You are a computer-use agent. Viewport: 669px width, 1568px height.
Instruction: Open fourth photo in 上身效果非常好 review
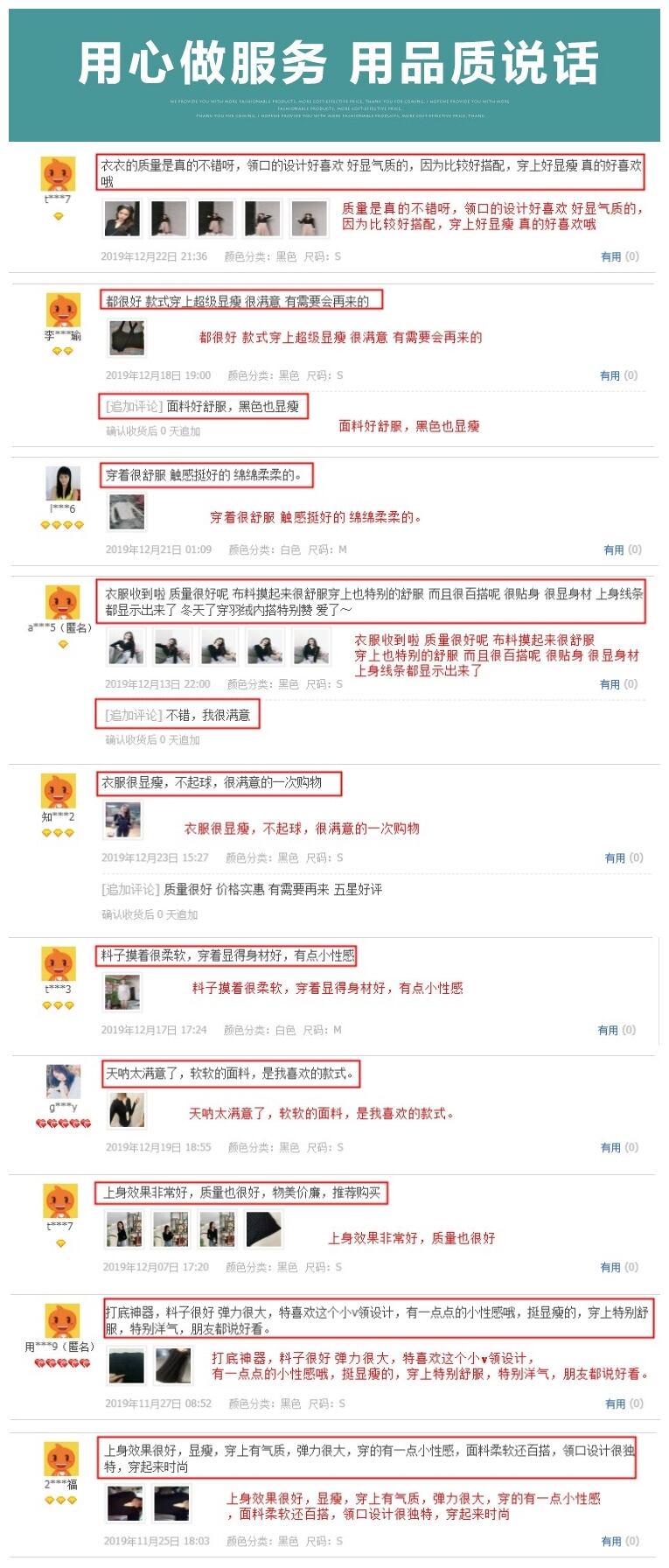tap(264, 1229)
